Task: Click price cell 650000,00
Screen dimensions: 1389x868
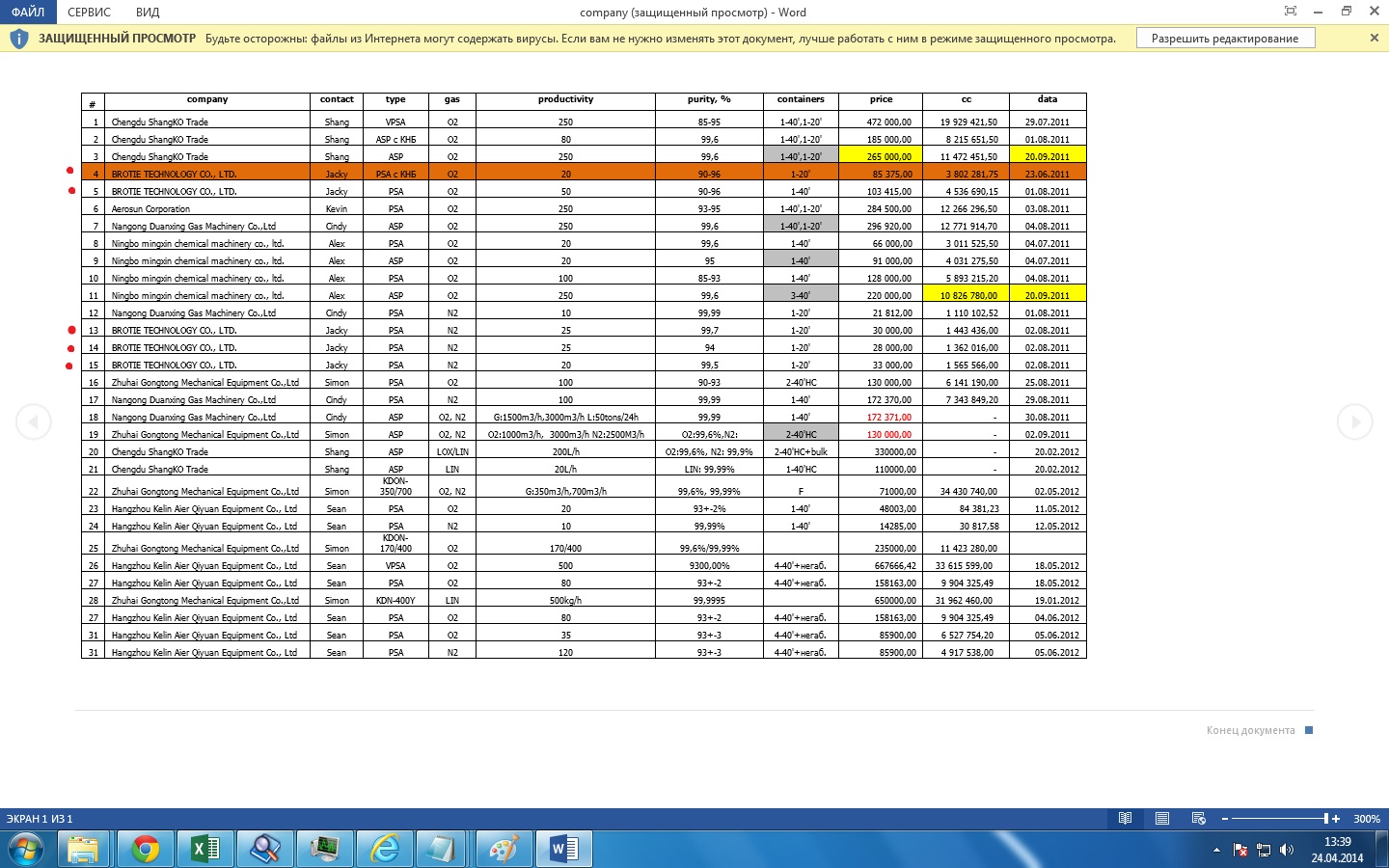Action: tap(881, 600)
